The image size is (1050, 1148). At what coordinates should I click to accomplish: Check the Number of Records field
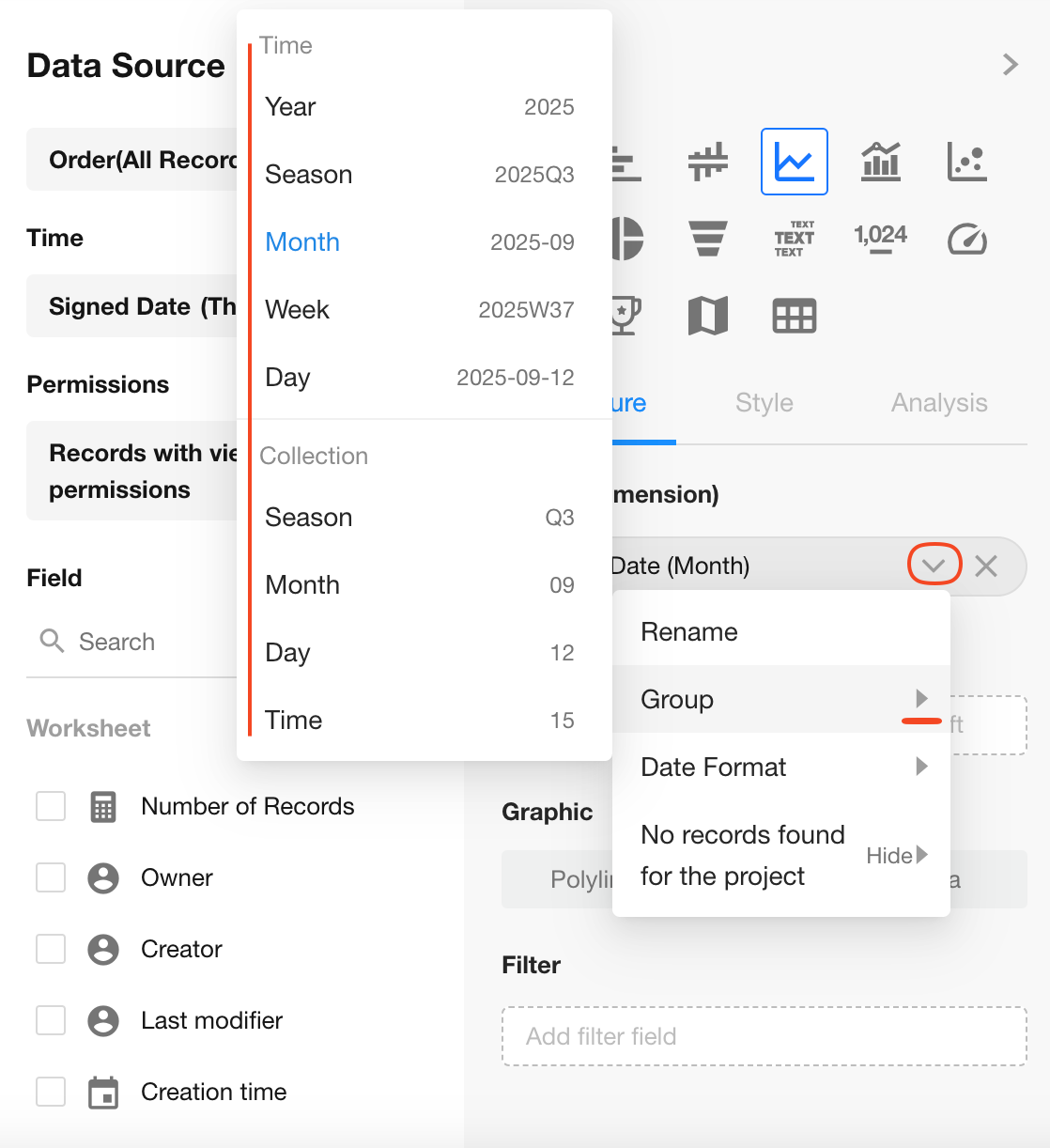[51, 806]
